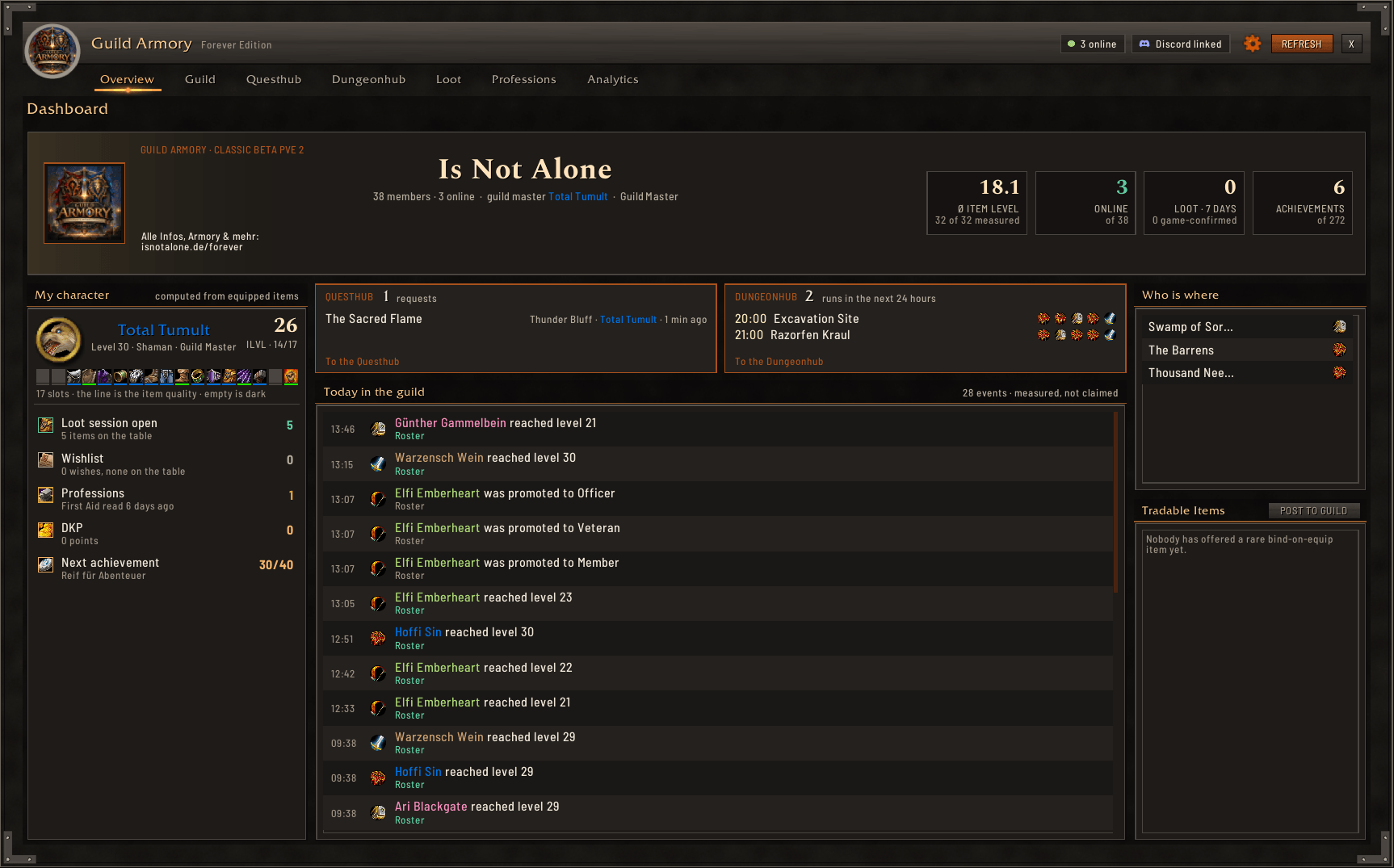Viewport: 1394px width, 868px height.
Task: Open settings via the orange gear icon
Action: coord(1252,44)
